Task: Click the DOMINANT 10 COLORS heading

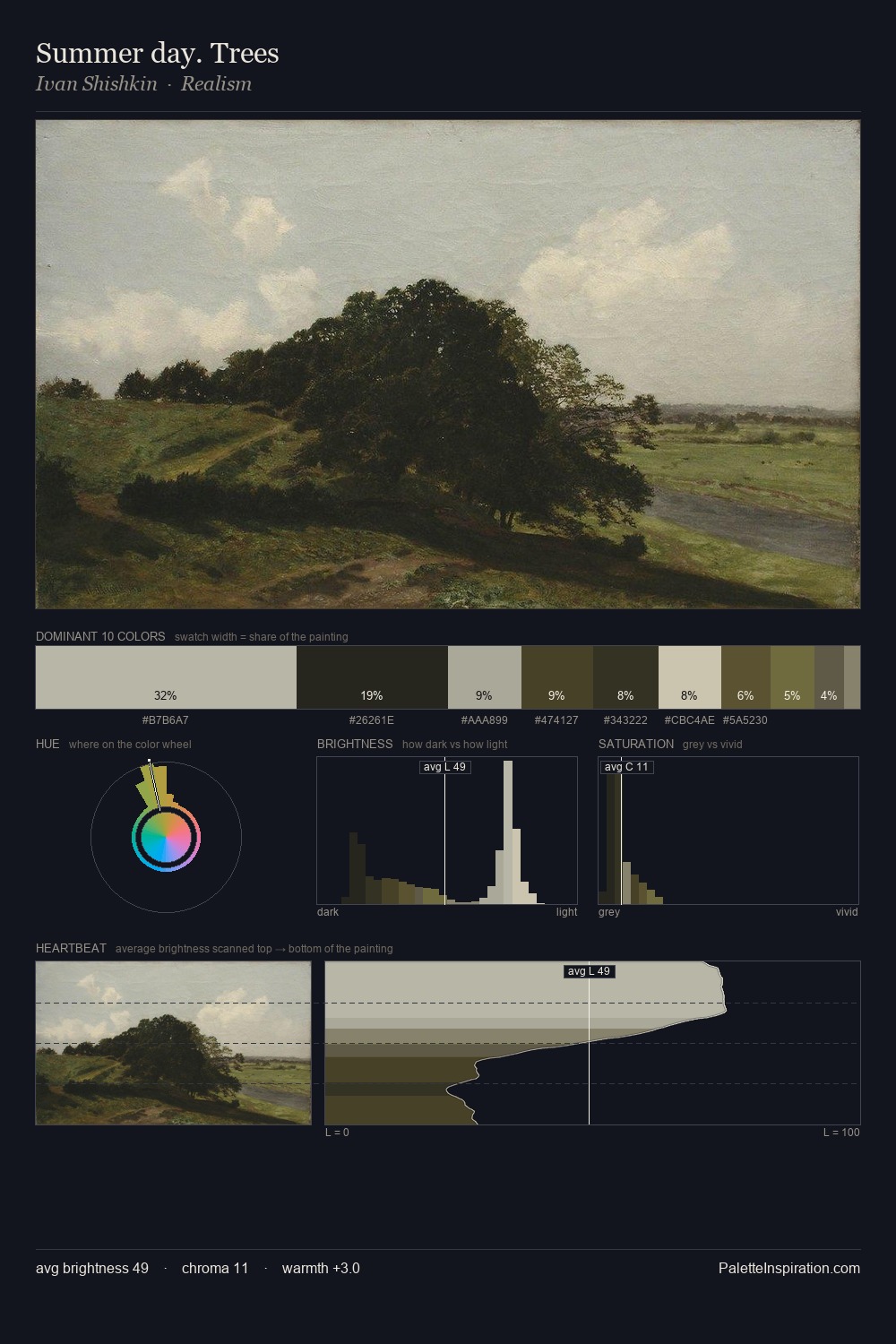Action: pos(100,636)
